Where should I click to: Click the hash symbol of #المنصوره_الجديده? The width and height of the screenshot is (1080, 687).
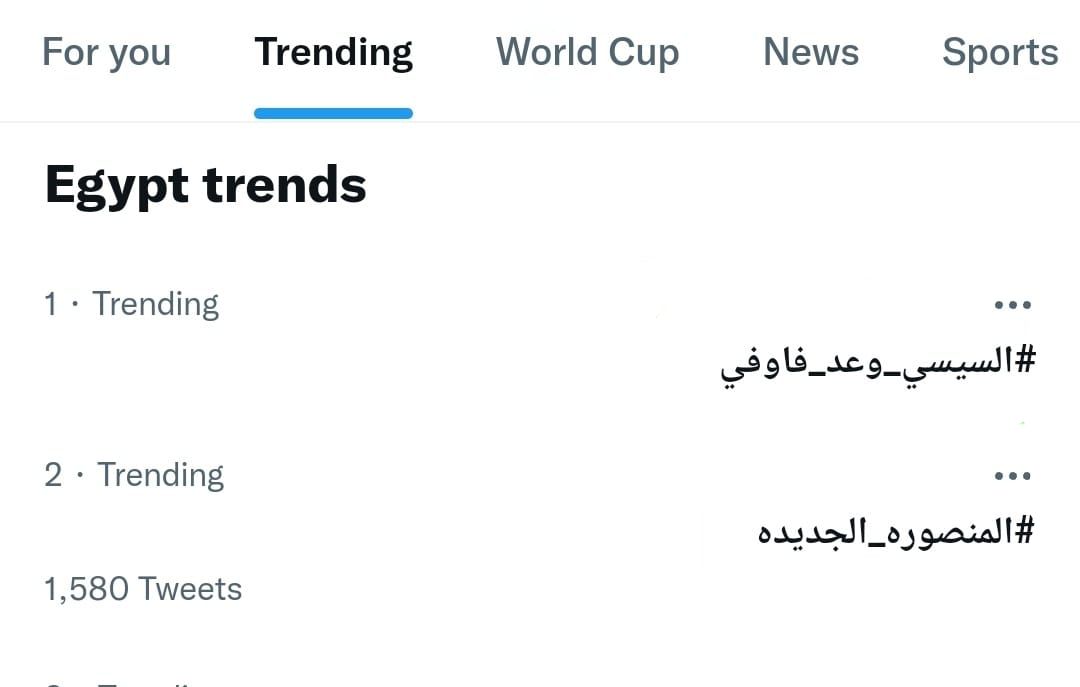(1021, 531)
